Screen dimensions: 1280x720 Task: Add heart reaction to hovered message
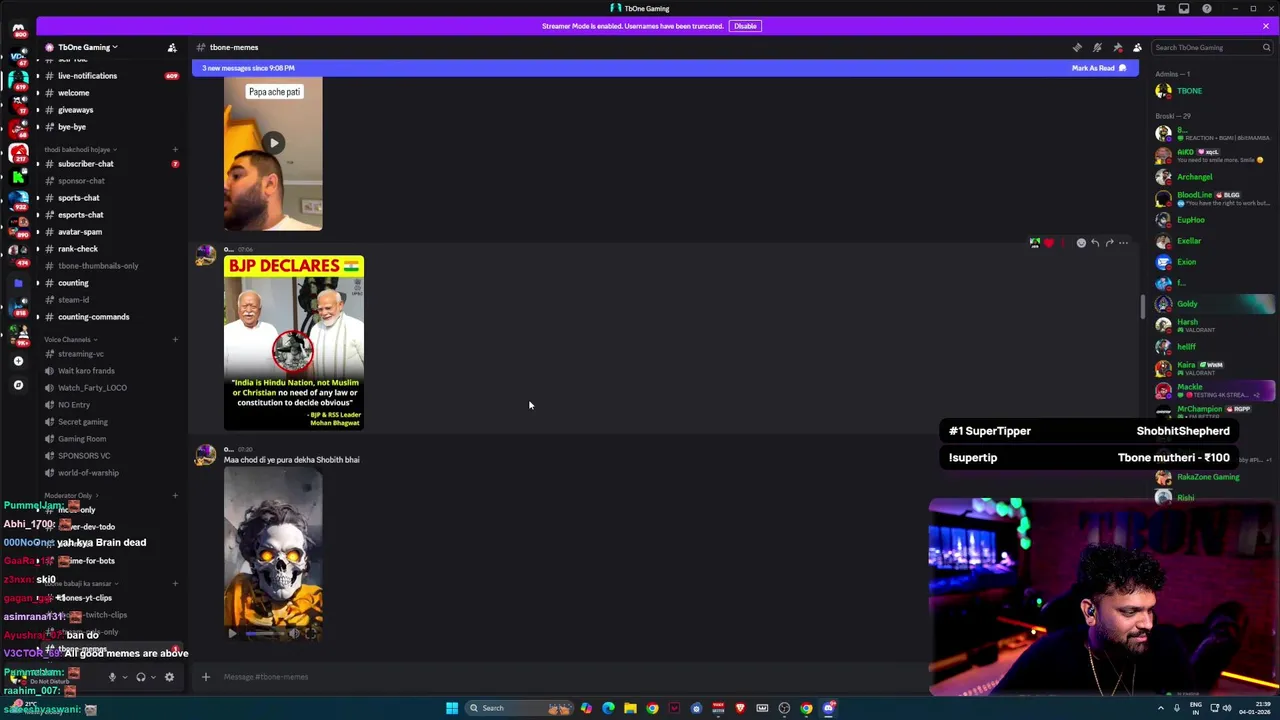click(1049, 243)
